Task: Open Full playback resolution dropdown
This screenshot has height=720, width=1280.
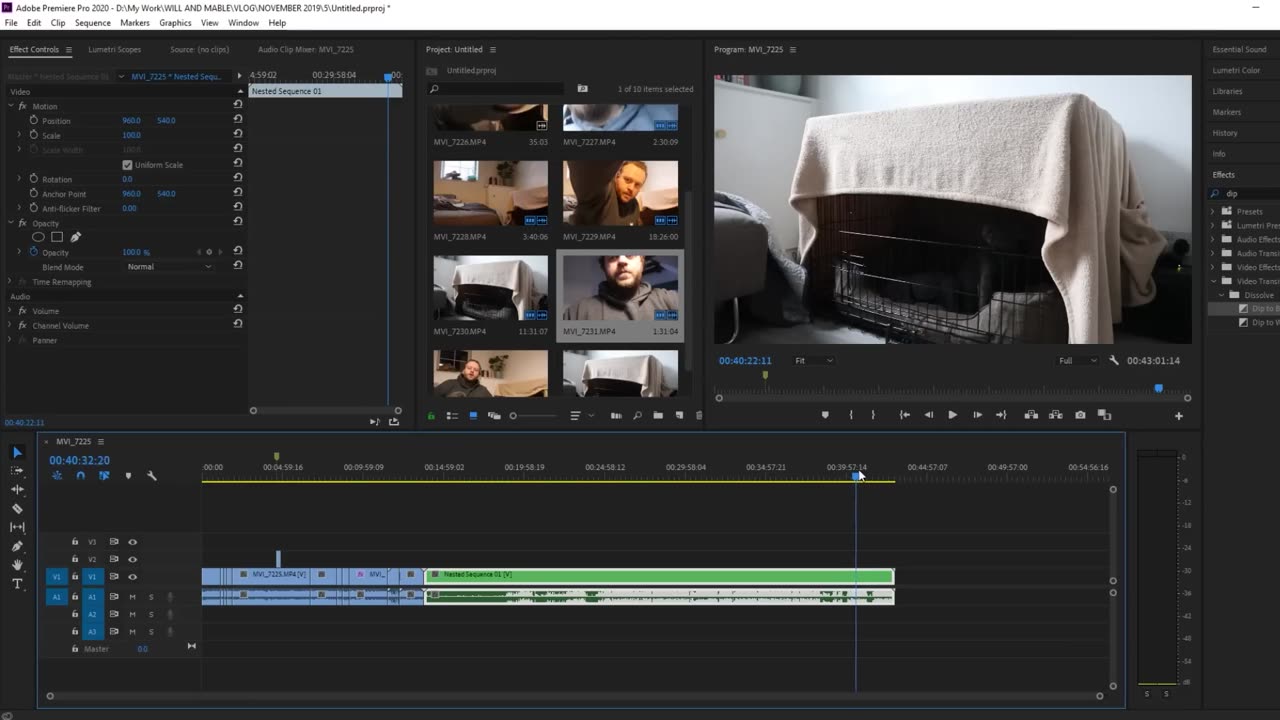Action: (1077, 360)
